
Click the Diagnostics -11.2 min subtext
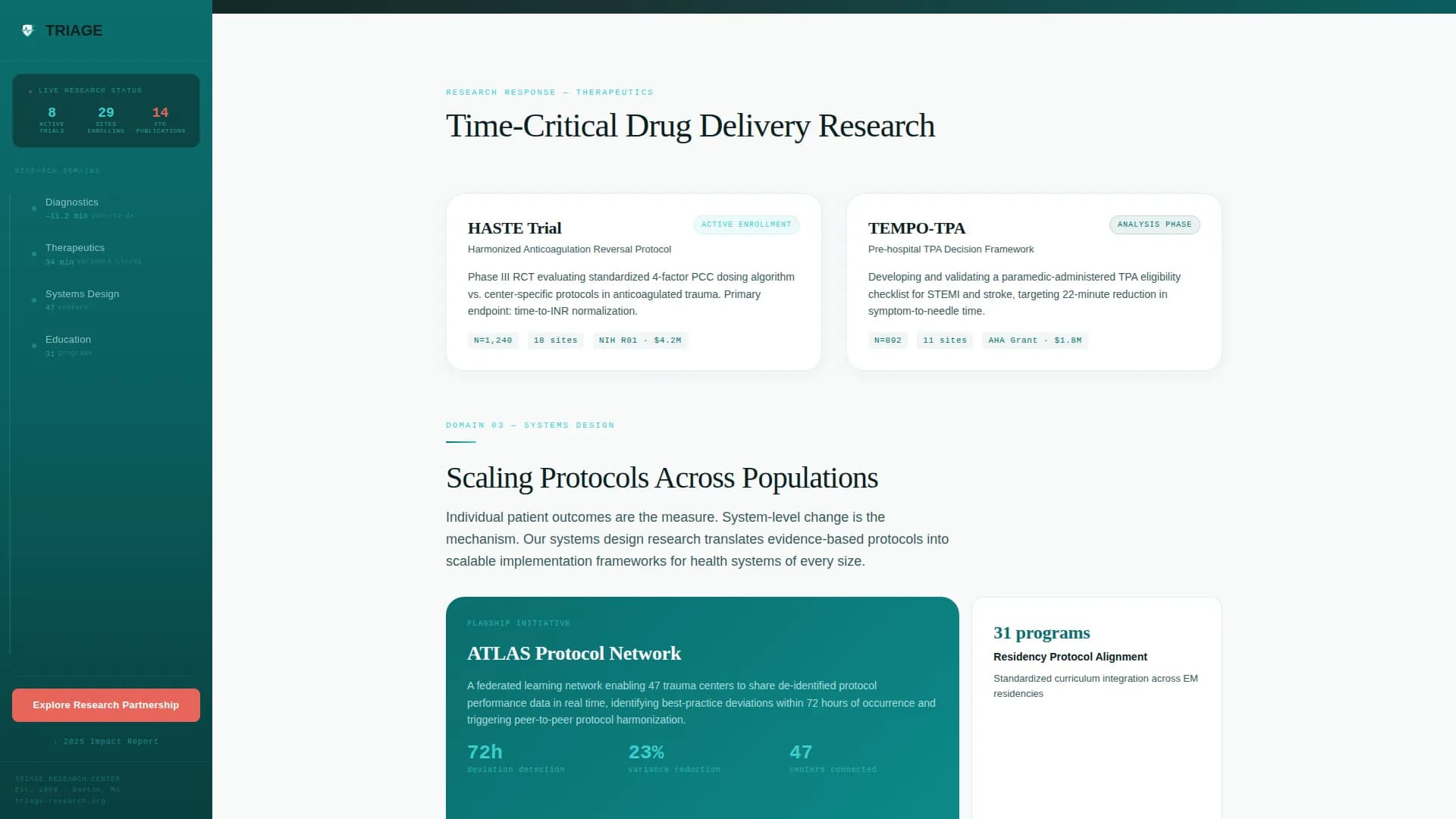(x=89, y=216)
